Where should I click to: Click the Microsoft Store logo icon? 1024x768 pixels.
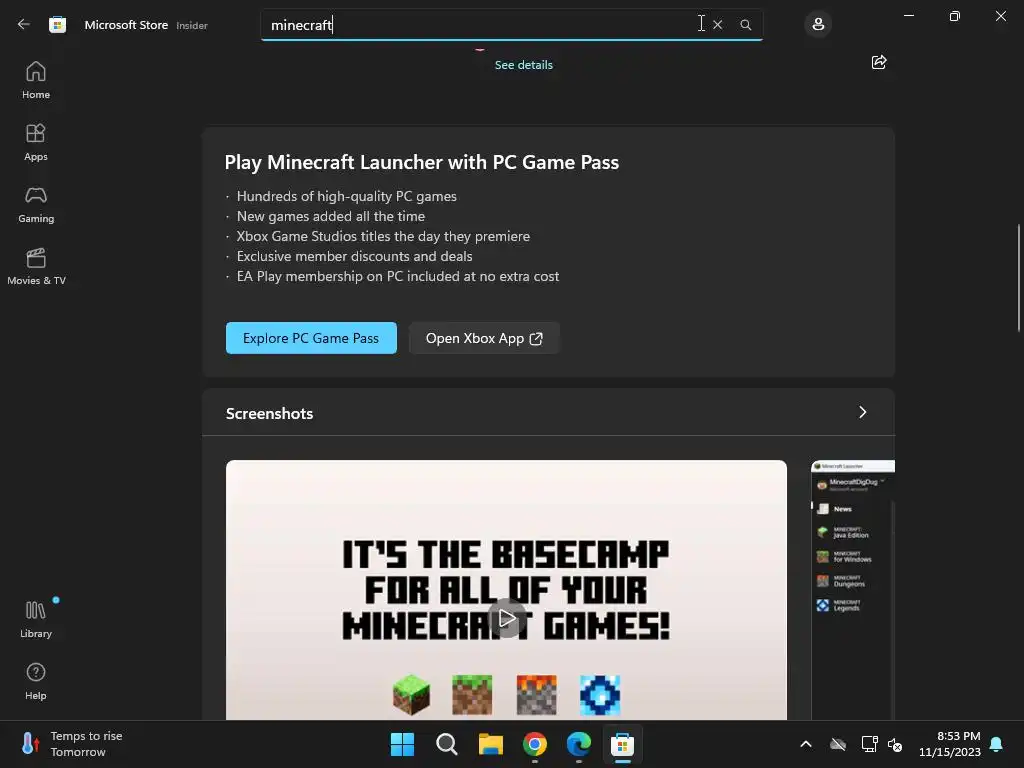click(57, 25)
